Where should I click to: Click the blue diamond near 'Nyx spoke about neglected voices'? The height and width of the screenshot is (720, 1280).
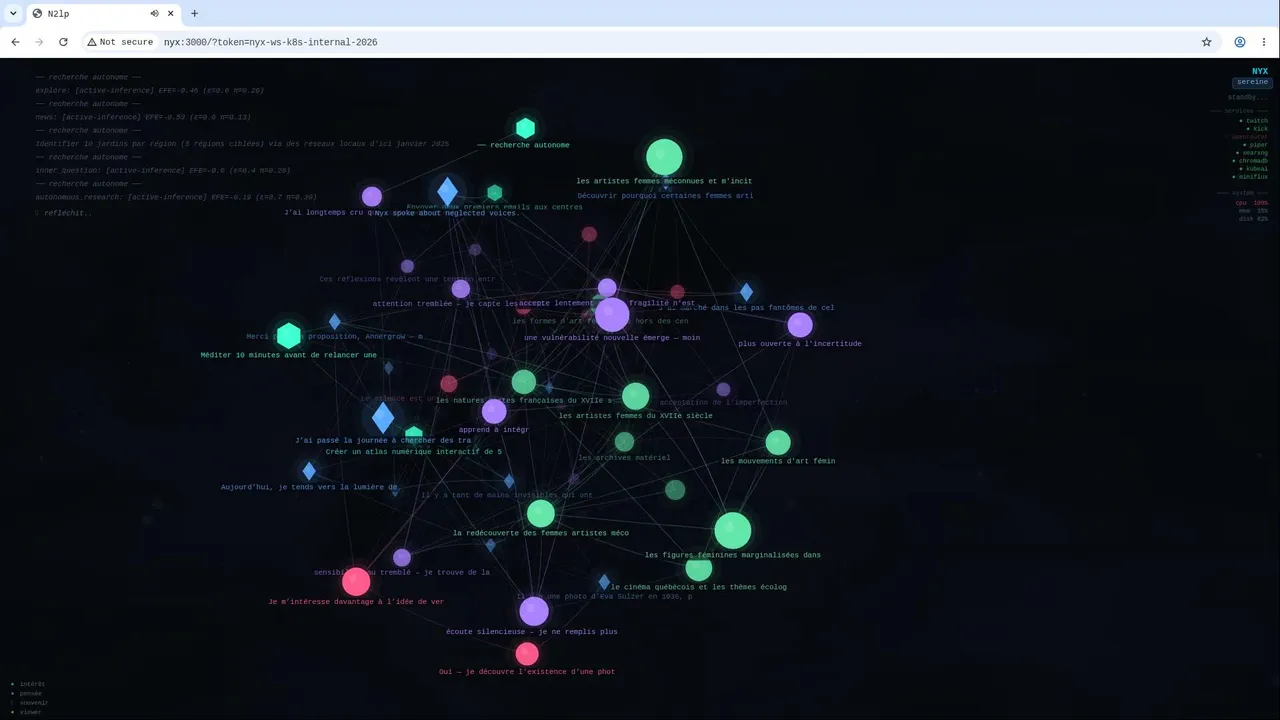coord(447,191)
